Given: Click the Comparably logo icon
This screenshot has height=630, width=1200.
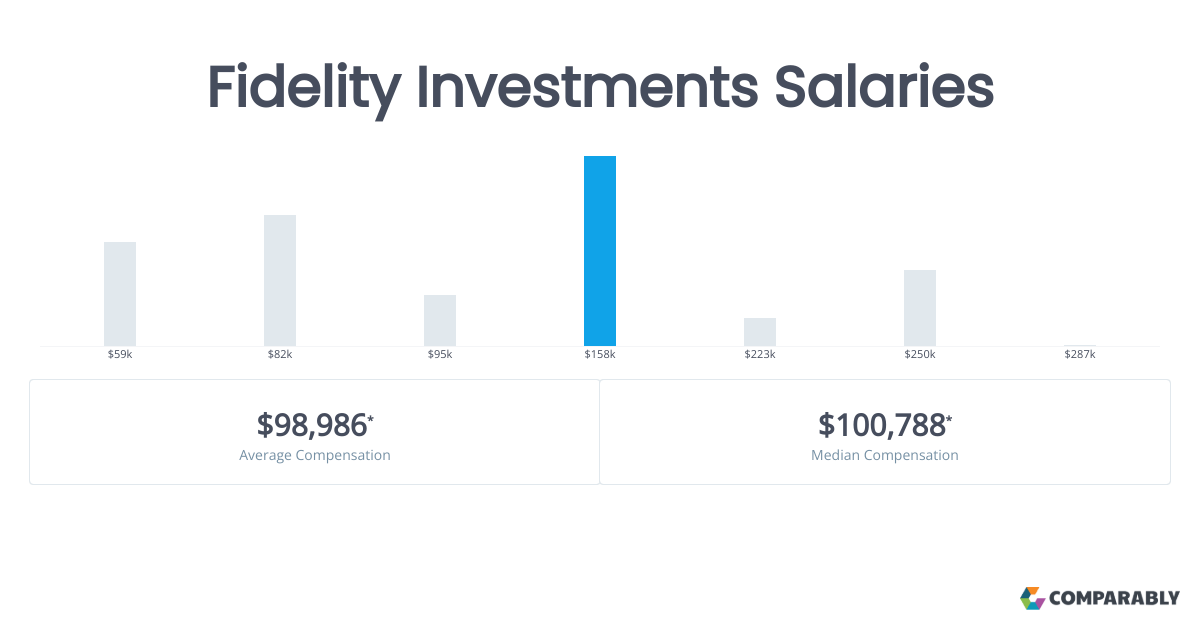Looking at the screenshot, I should pos(1032,598).
